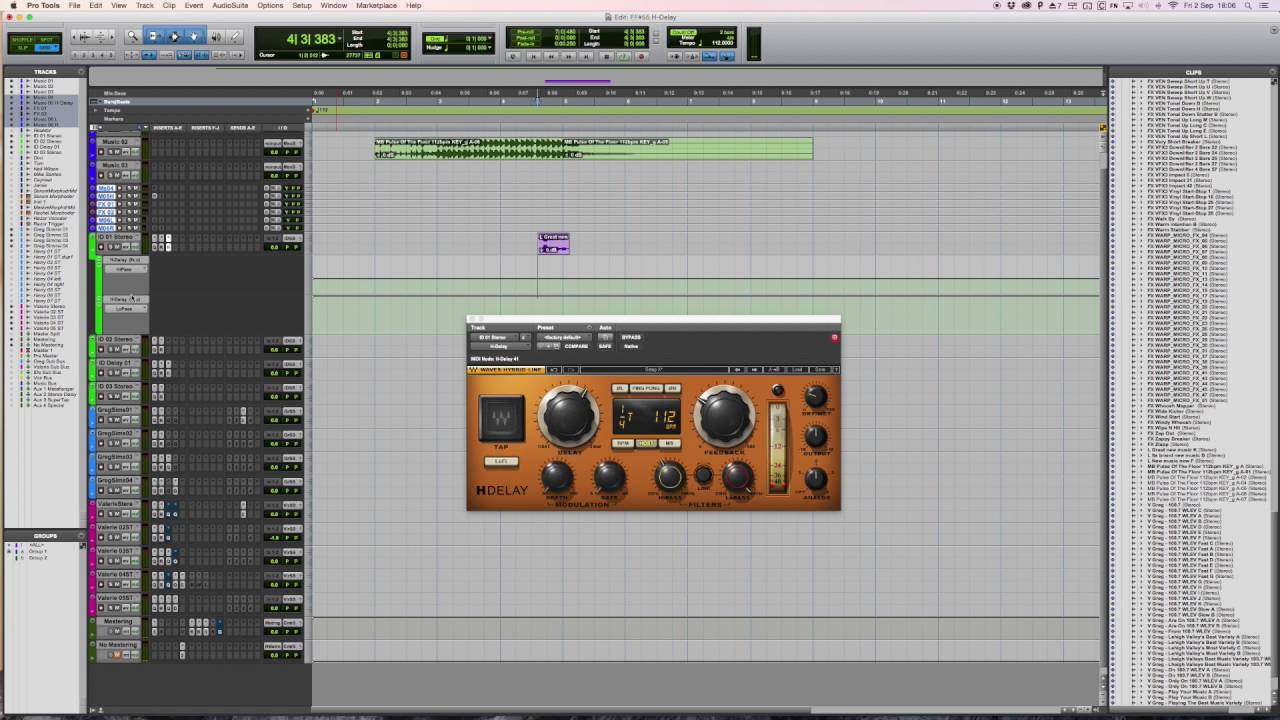The height and width of the screenshot is (720, 1280).
Task: Click the BYPASS button in plugin header
Action: coord(631,337)
